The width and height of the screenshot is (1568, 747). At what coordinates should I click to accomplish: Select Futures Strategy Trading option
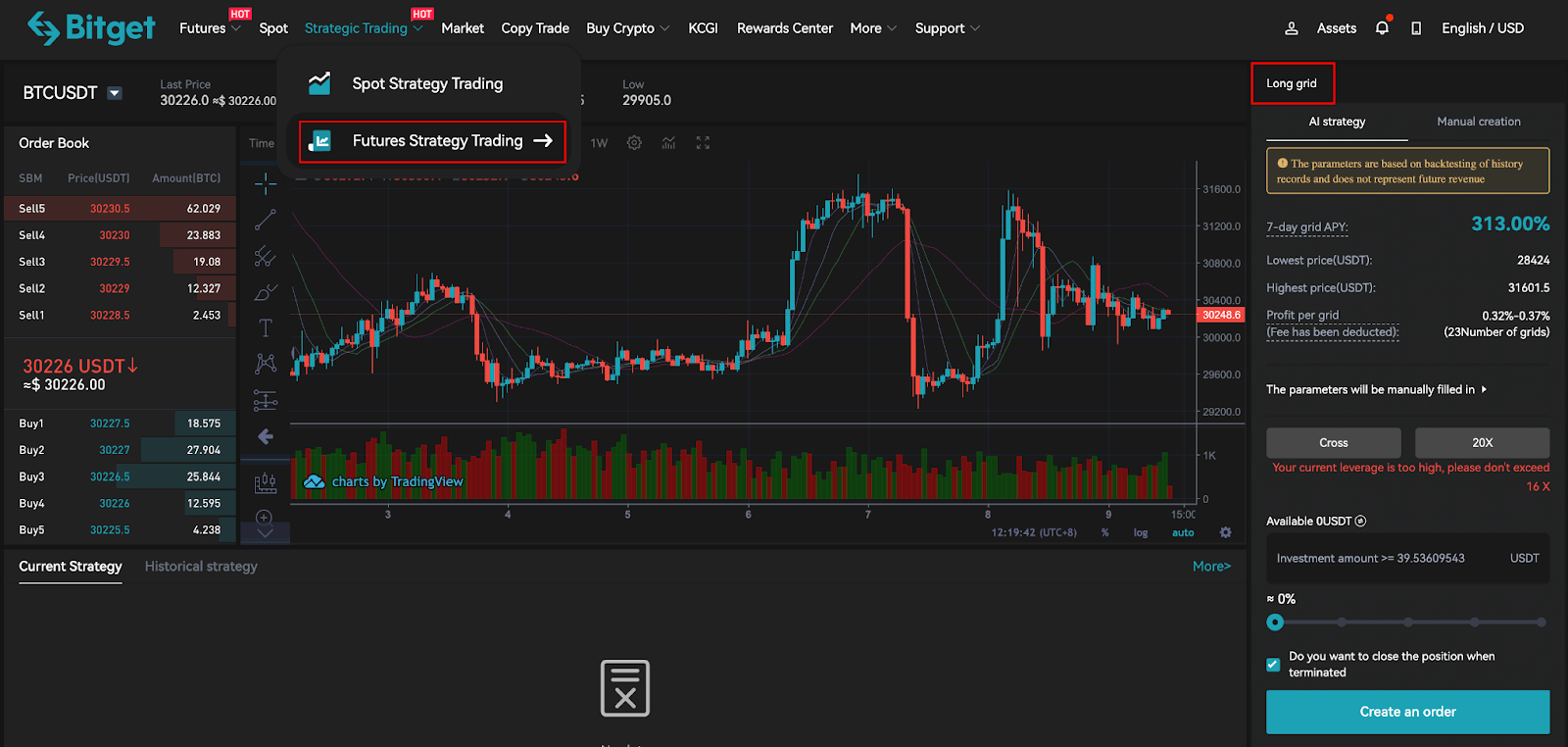[432, 141]
